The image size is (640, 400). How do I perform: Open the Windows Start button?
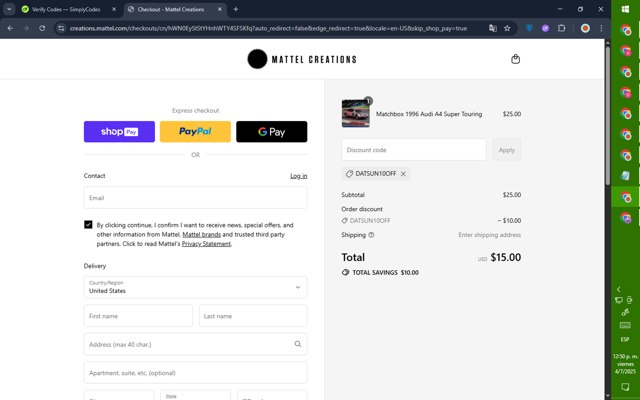pos(625,9)
